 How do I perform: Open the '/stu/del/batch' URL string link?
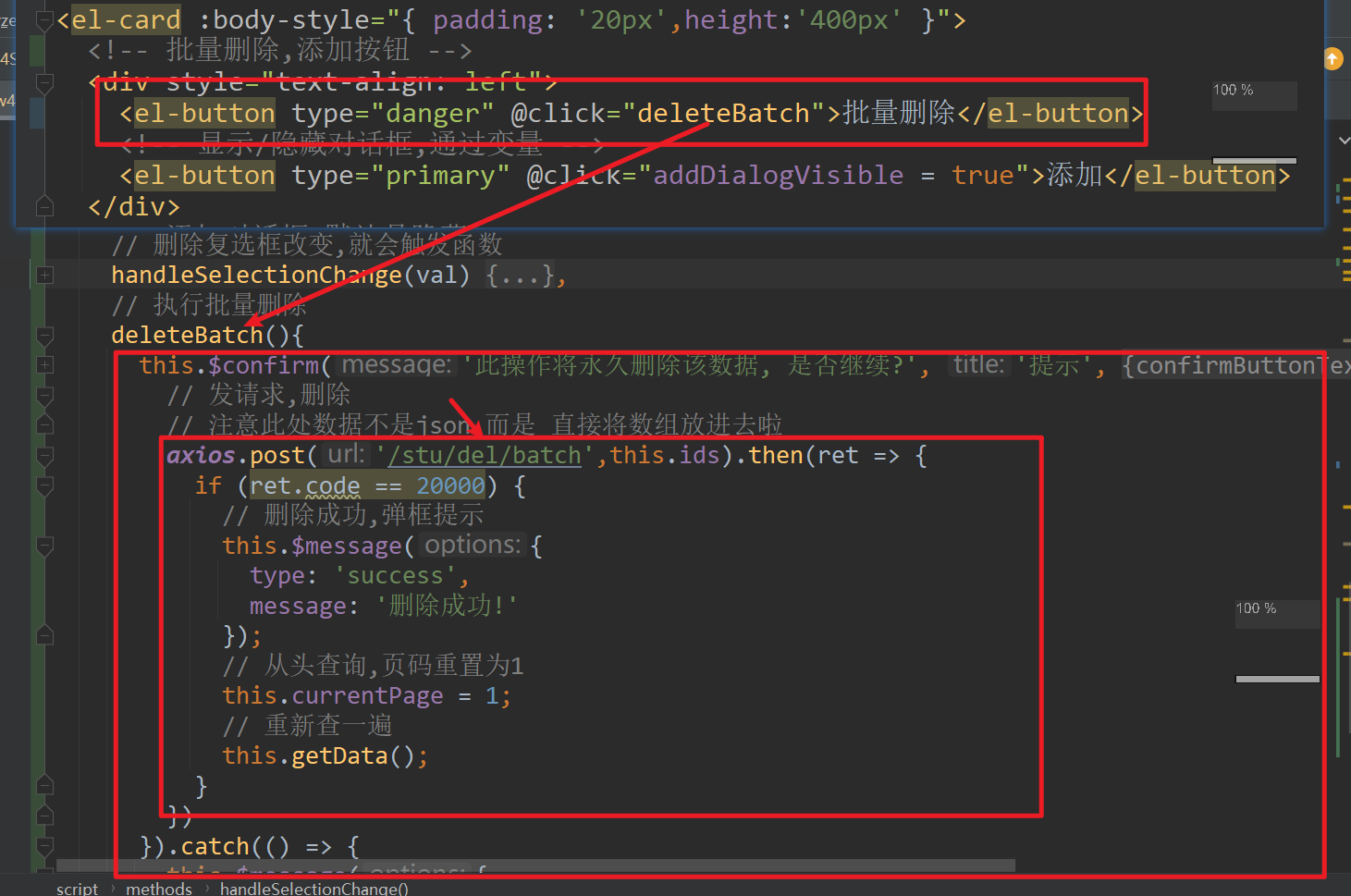pos(485,455)
